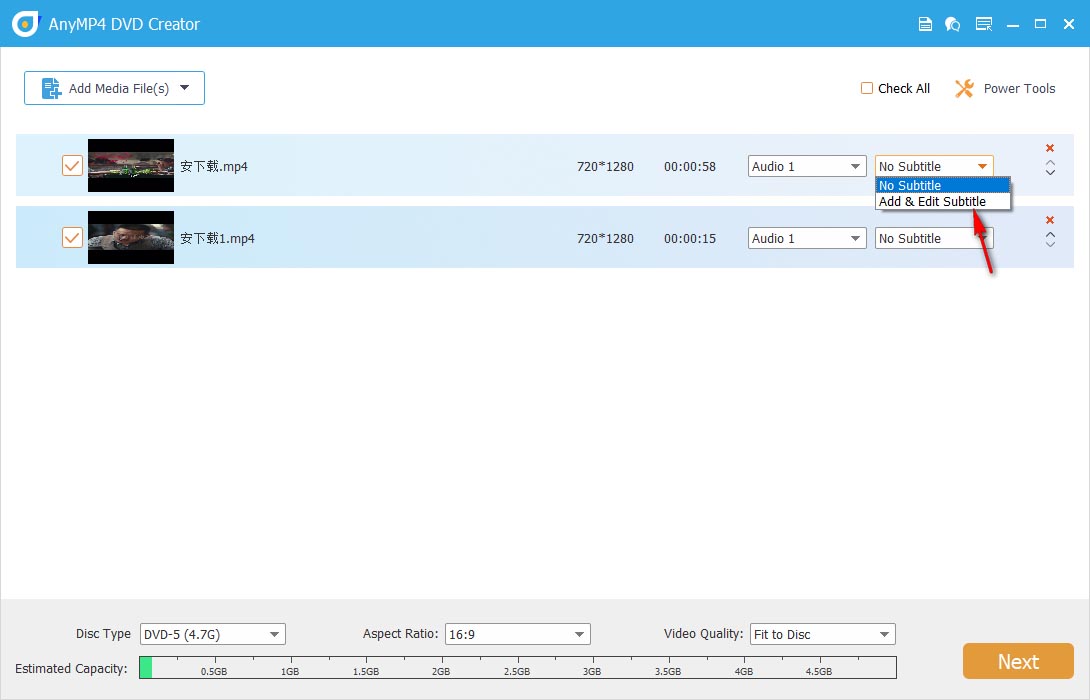Remove 安下载.mp4 with its red X
The image size is (1090, 700).
(1050, 148)
